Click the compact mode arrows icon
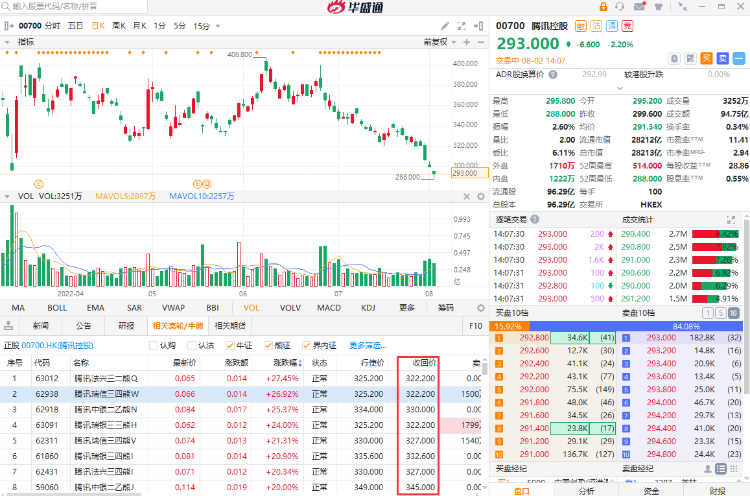Viewport: 750px width, 496px height. pos(683,7)
